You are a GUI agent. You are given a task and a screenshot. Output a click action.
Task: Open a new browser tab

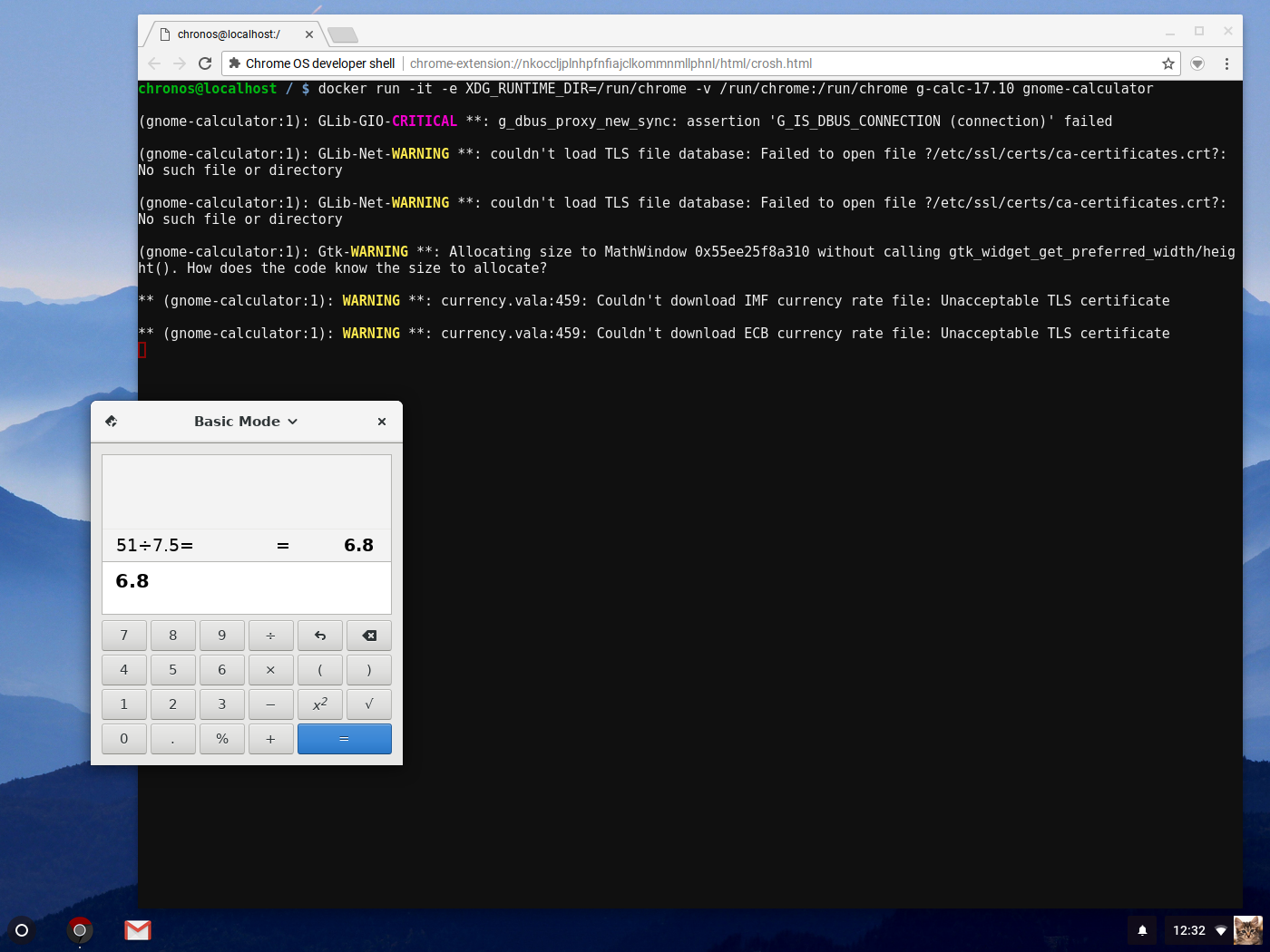point(343,35)
